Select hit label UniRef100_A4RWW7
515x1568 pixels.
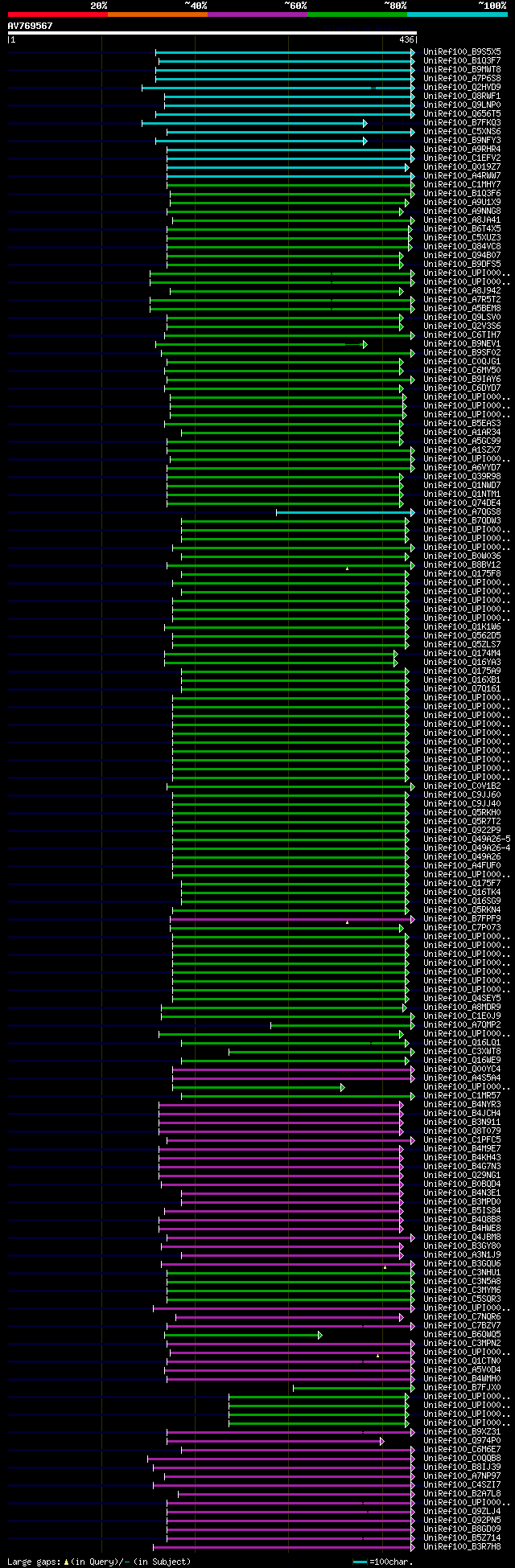[462, 175]
